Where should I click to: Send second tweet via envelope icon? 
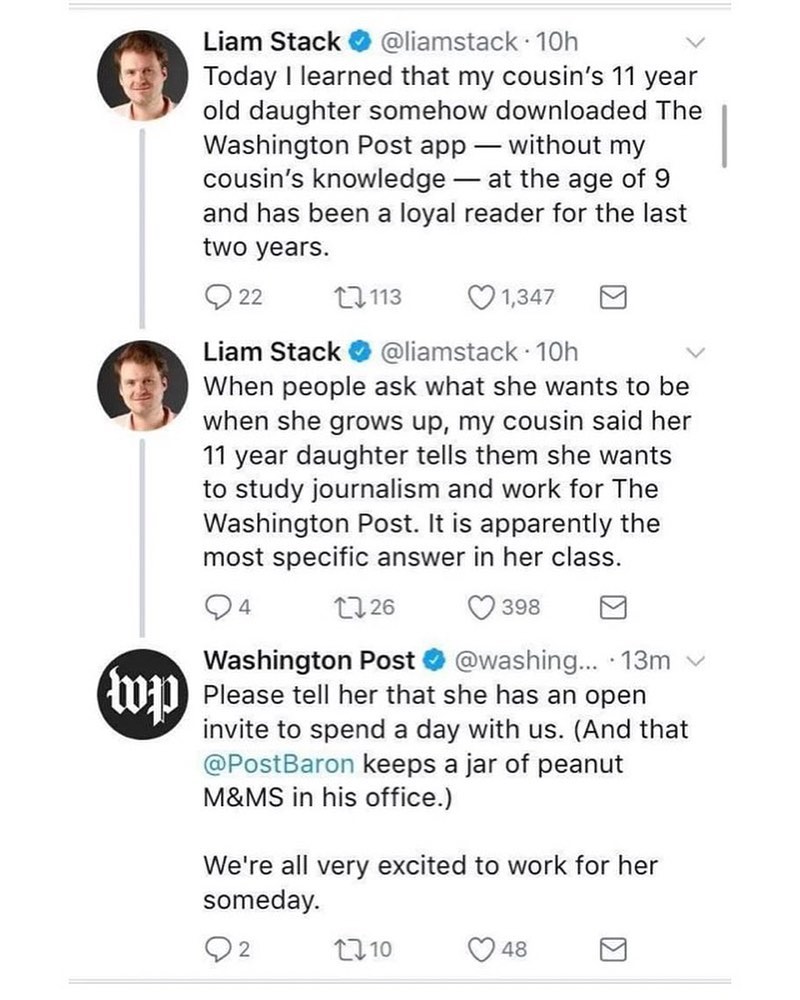[613, 607]
